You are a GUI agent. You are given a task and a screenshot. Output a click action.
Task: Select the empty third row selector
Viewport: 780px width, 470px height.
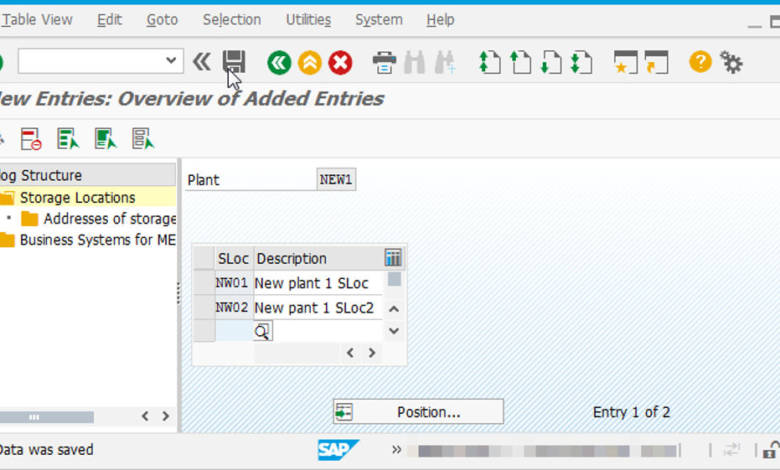pyautogui.click(x=204, y=331)
